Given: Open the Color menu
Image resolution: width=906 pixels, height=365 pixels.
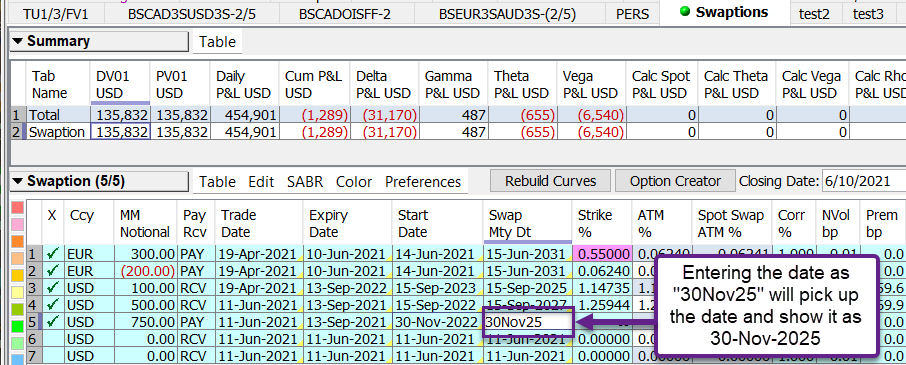Looking at the screenshot, I should [354, 182].
